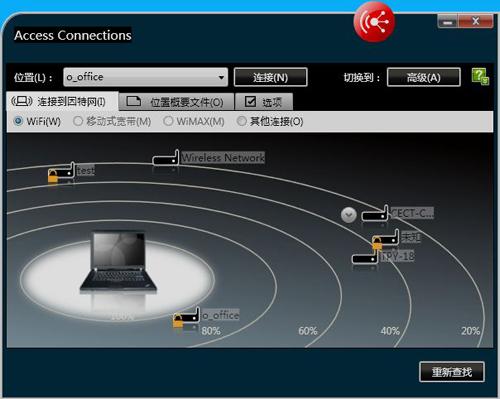Close the Access Connections window
This screenshot has width=500, height=399.
tap(476, 21)
